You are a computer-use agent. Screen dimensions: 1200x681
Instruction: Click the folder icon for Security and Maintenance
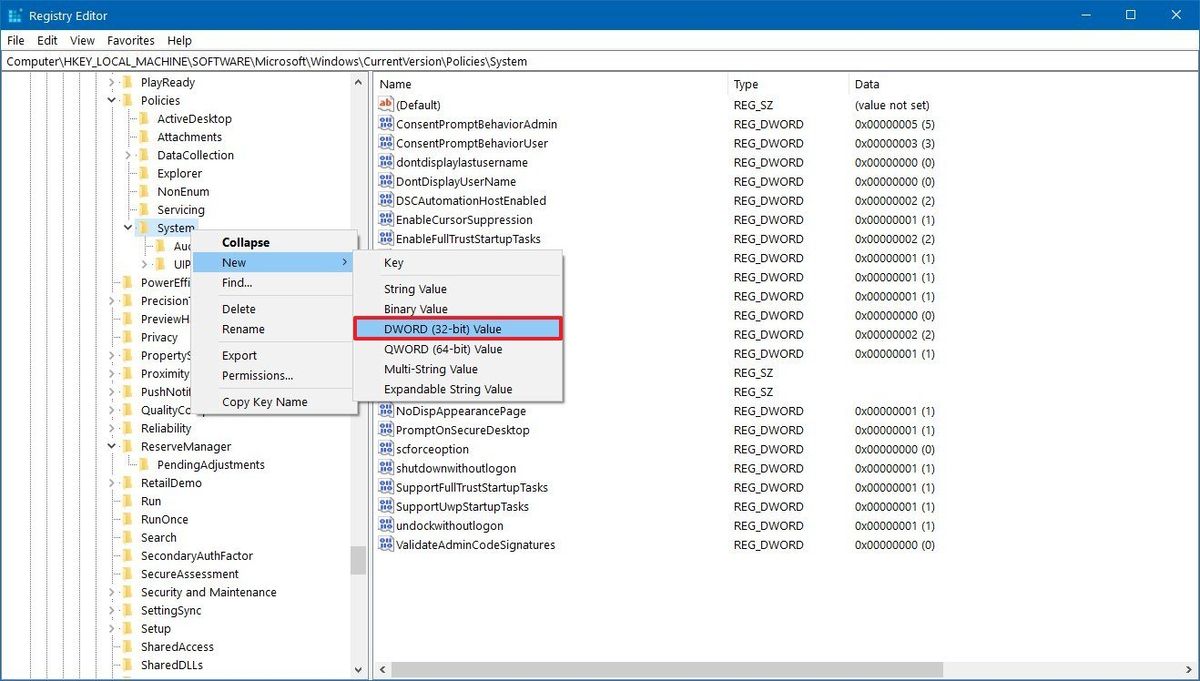tap(126, 592)
